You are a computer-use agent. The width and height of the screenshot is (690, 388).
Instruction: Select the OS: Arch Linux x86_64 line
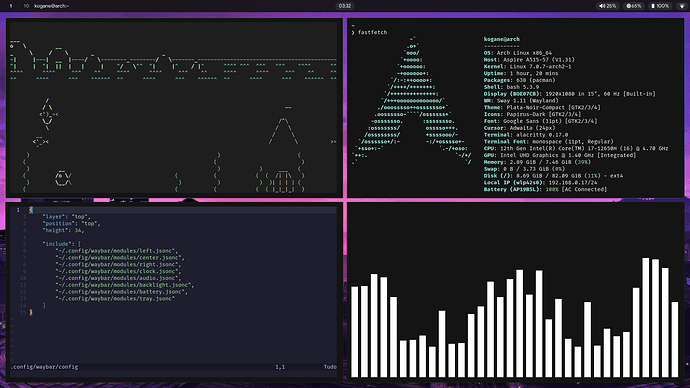click(x=518, y=53)
